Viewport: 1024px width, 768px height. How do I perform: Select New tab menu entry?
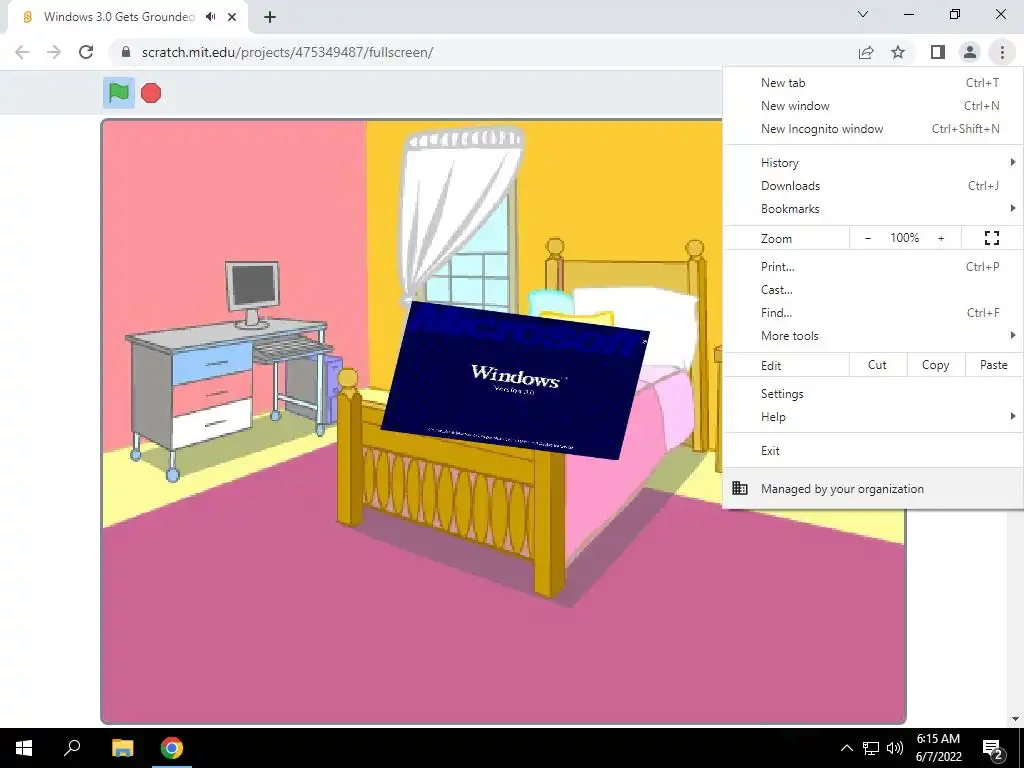click(x=873, y=83)
